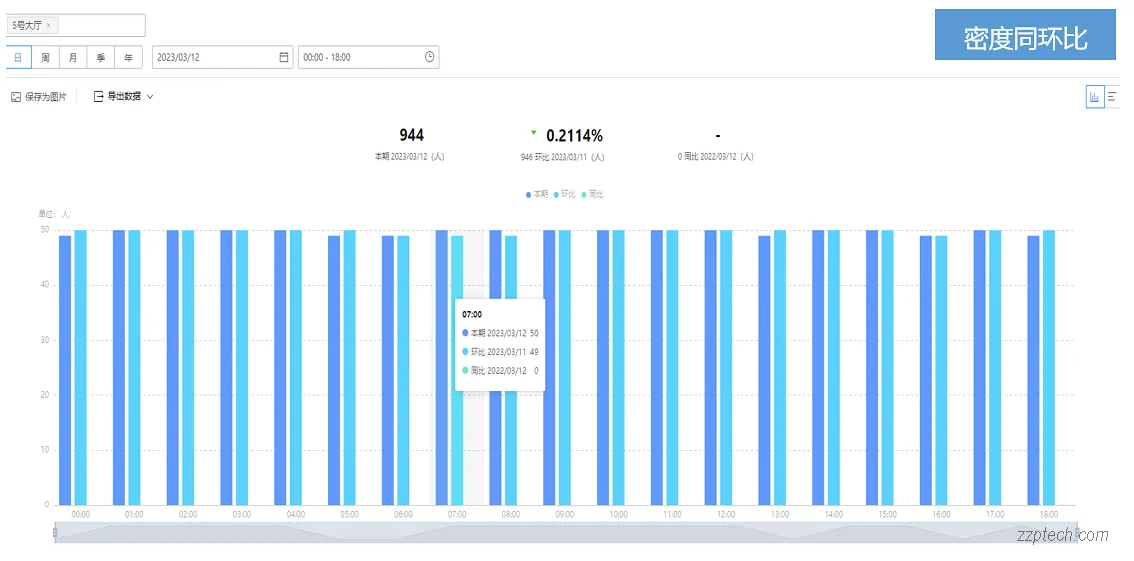Open the calendar icon in date field
This screenshot has height=561, width=1134.
pyautogui.click(x=284, y=57)
